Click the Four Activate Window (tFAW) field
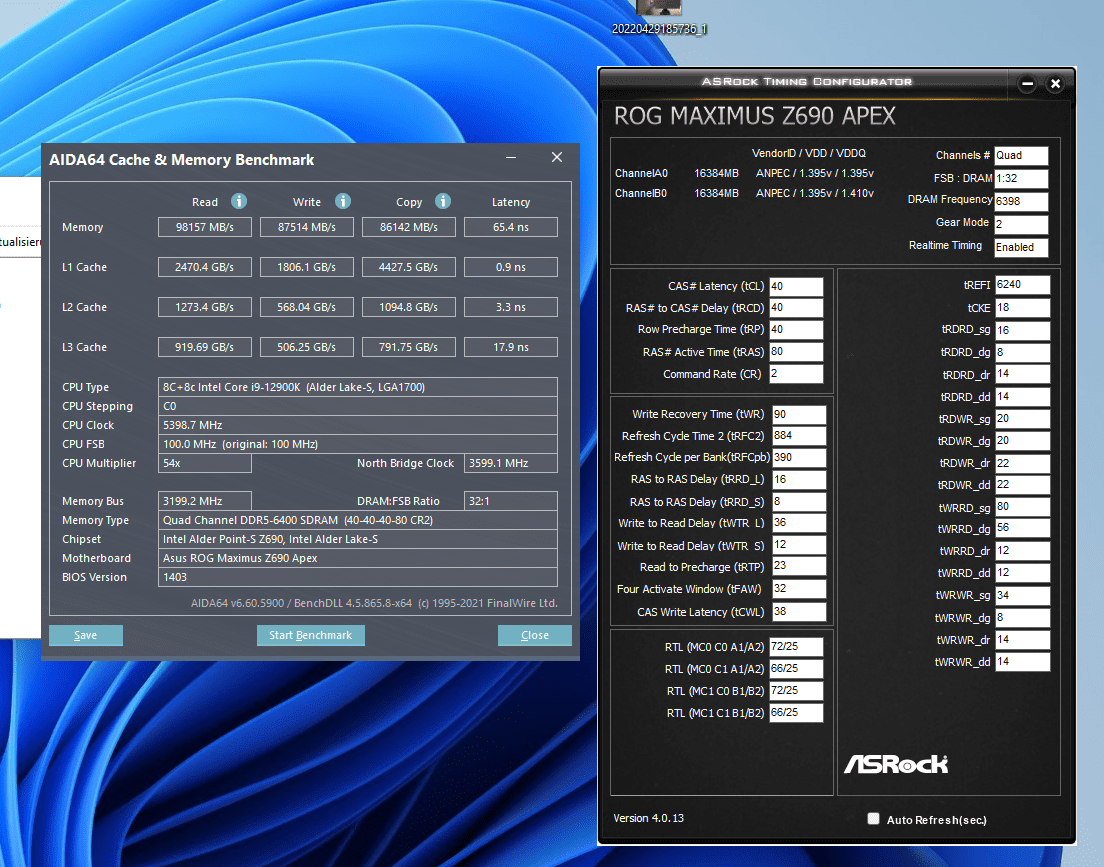Viewport: 1104px width, 867px height. (x=798, y=589)
